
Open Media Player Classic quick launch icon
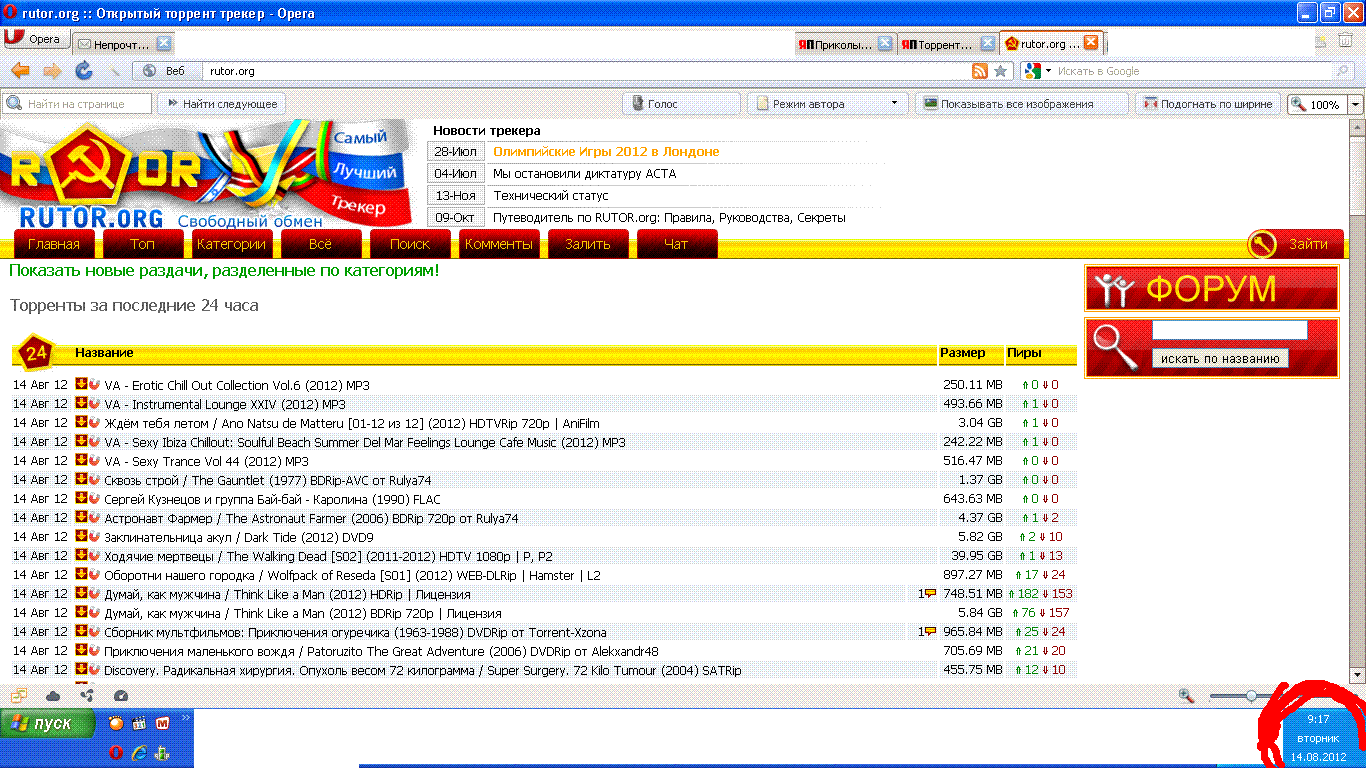(x=139, y=723)
